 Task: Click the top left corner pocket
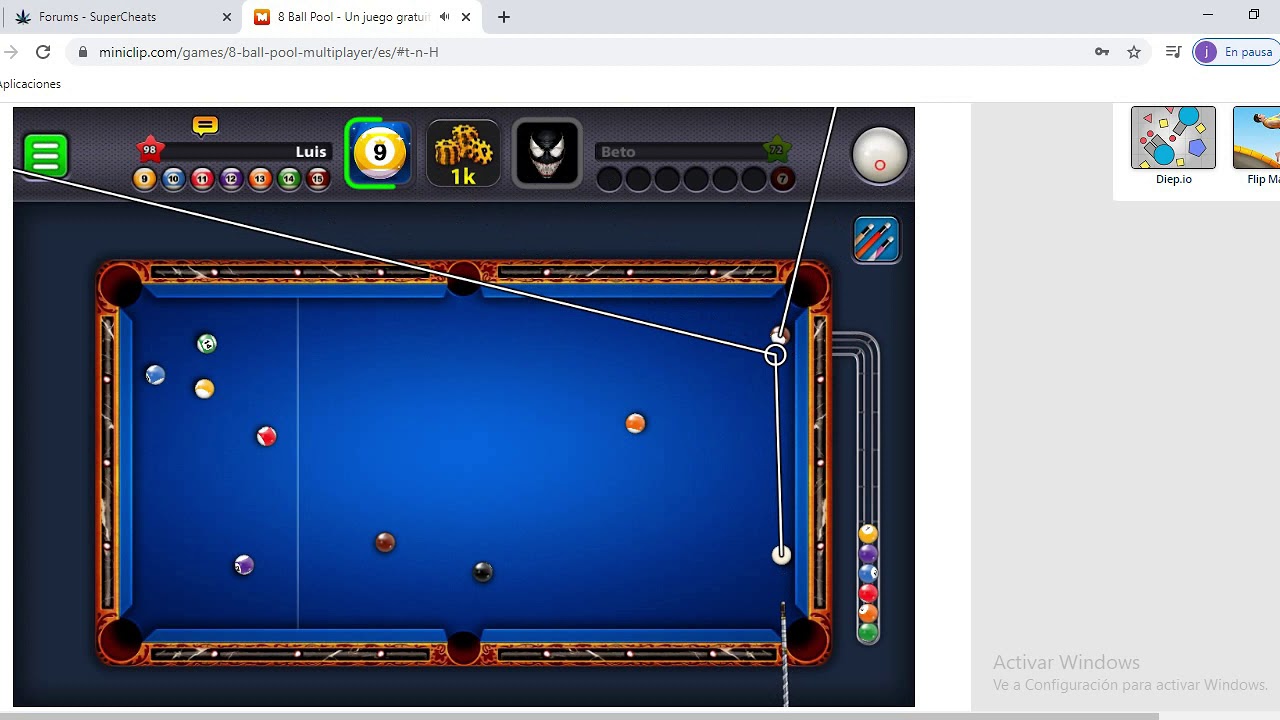click(x=121, y=286)
